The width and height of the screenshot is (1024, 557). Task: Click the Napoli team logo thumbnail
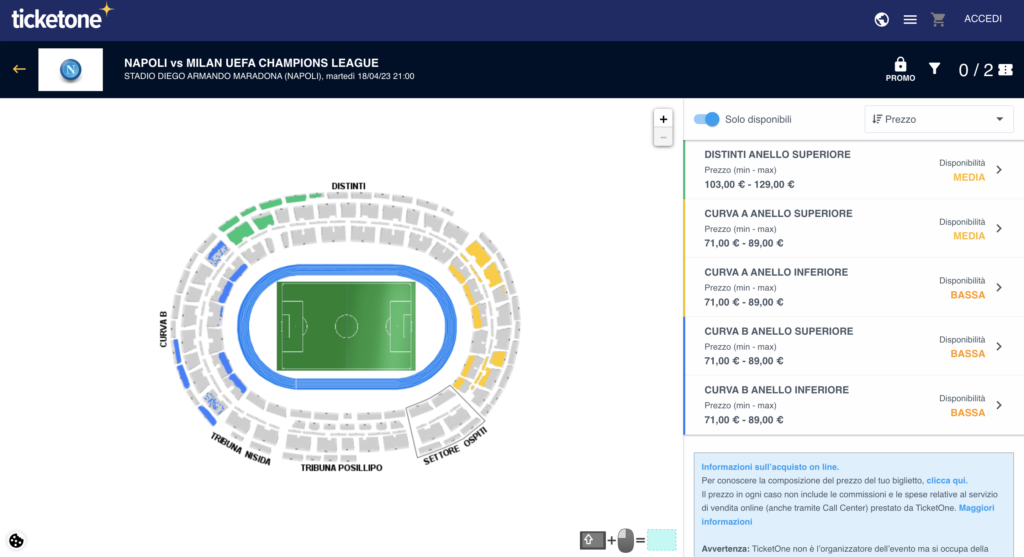pos(71,69)
